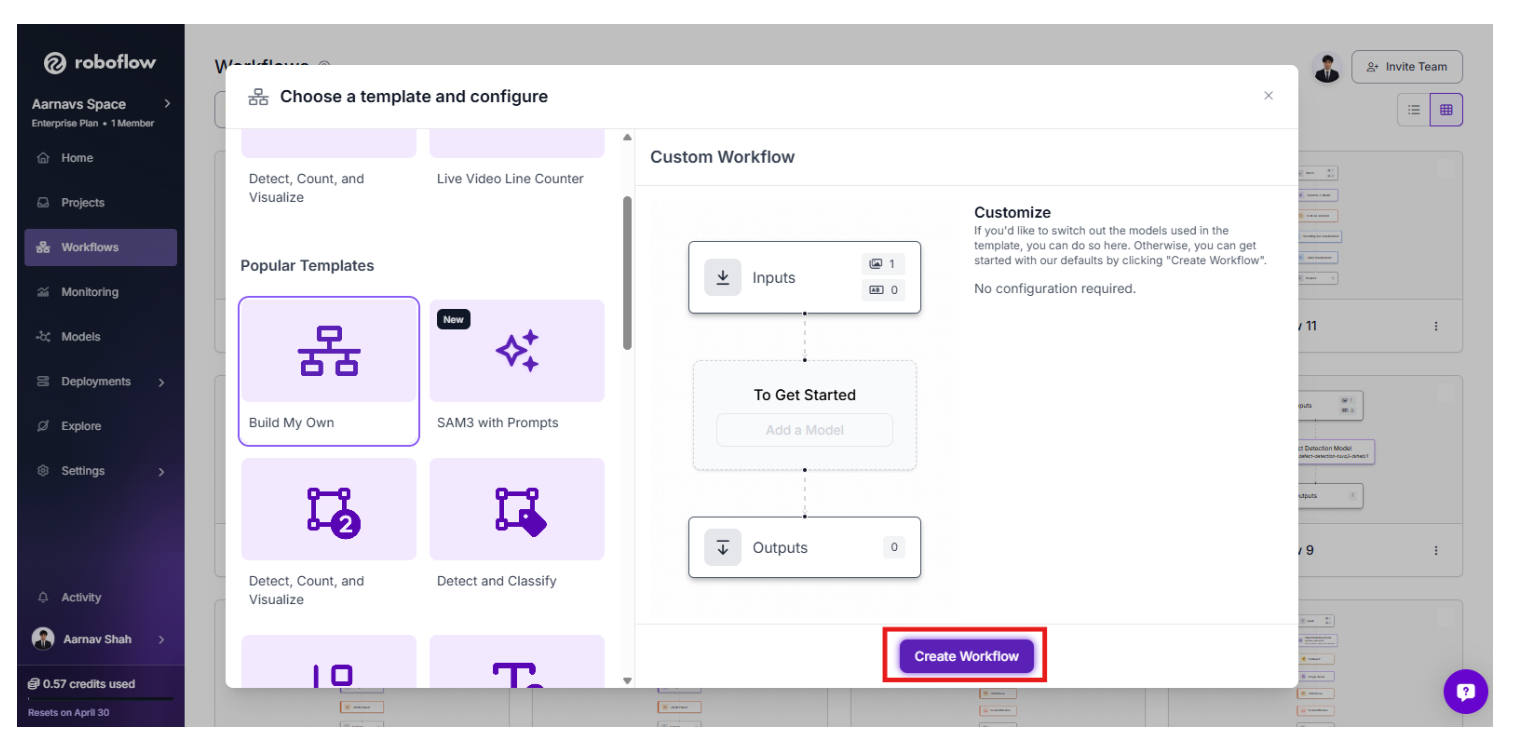Choose the SAM3 with Prompts template
The height and width of the screenshot is (750, 1520).
(x=517, y=351)
